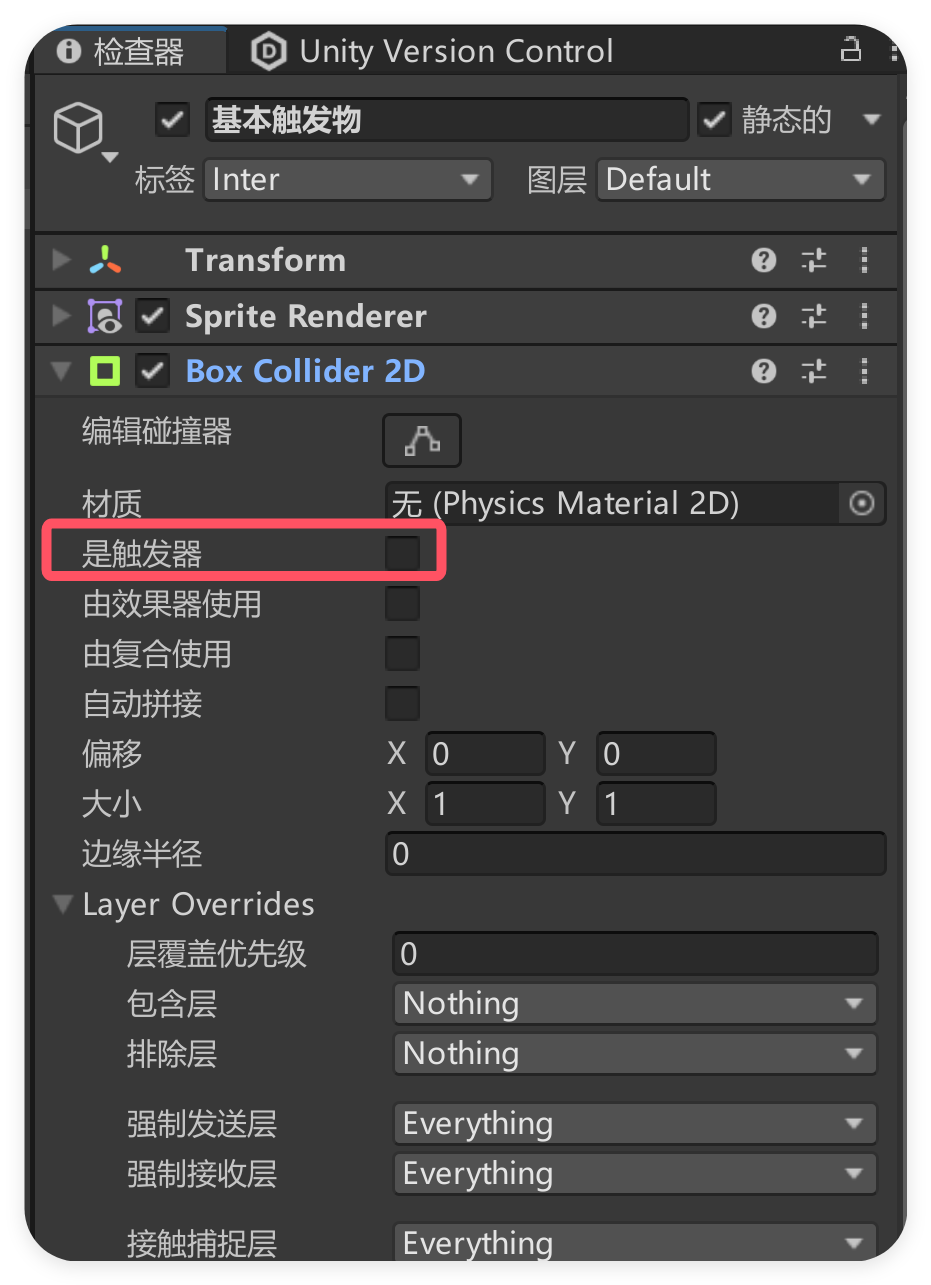The width and height of the screenshot is (931, 1285).
Task: Click the GameObject cube icon
Action: (78, 130)
